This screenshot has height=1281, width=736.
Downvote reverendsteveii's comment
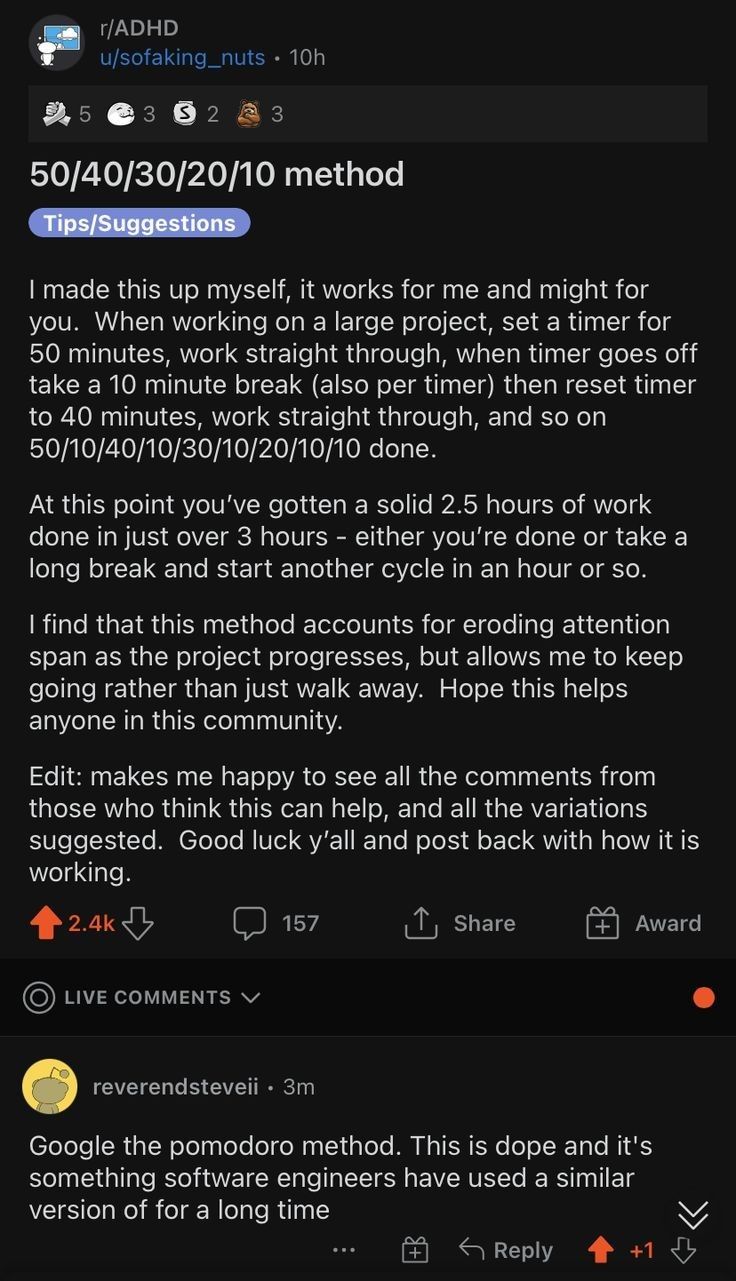[x=683, y=1249]
